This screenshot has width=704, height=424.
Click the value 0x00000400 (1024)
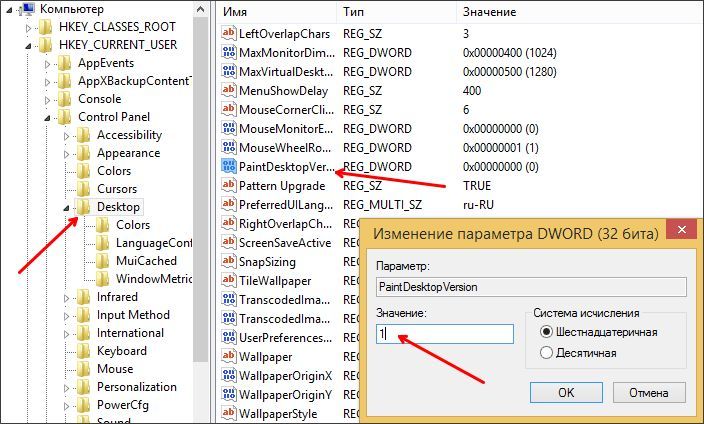click(510, 53)
